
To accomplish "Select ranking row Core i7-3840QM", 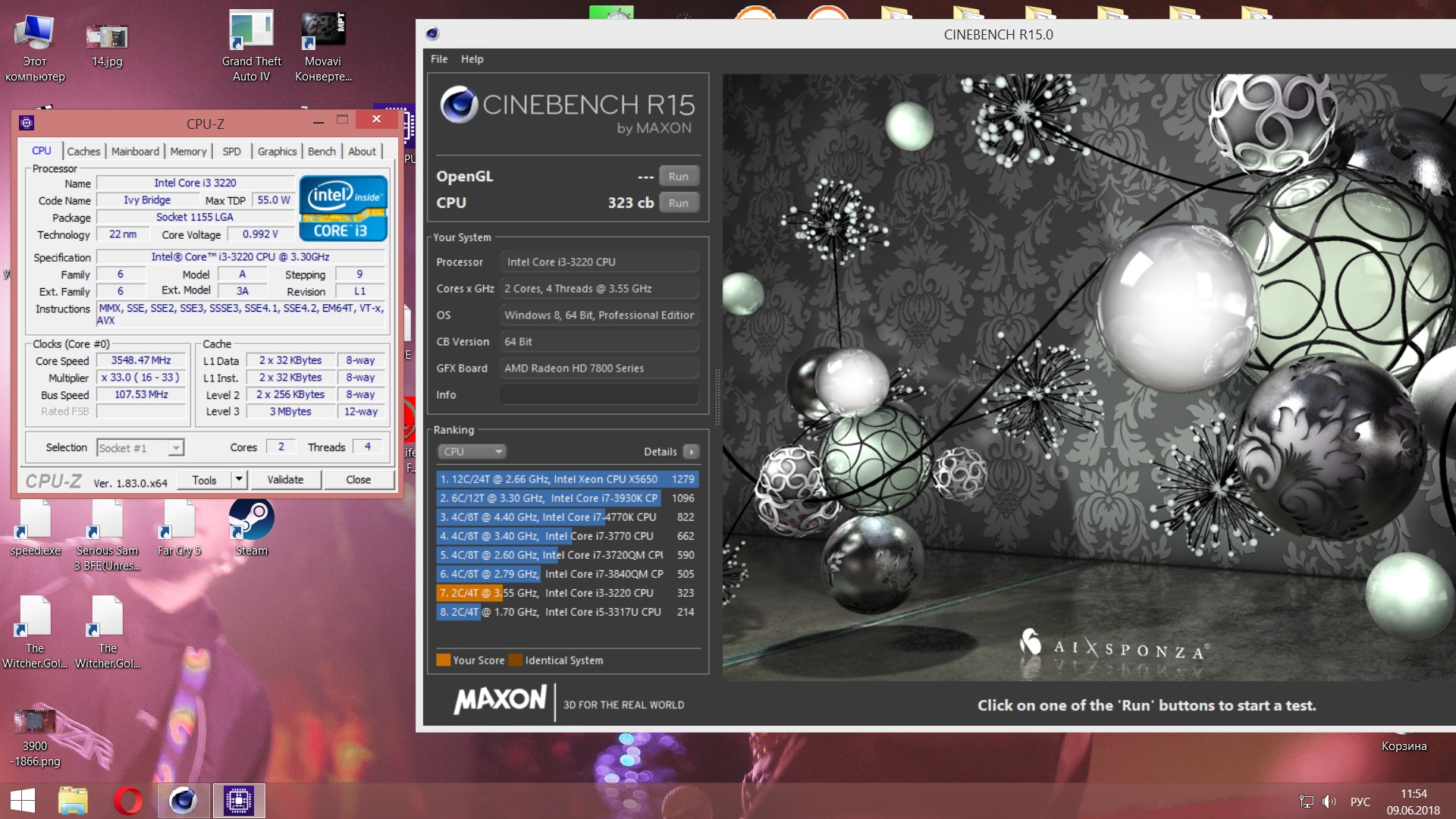I will [x=567, y=574].
